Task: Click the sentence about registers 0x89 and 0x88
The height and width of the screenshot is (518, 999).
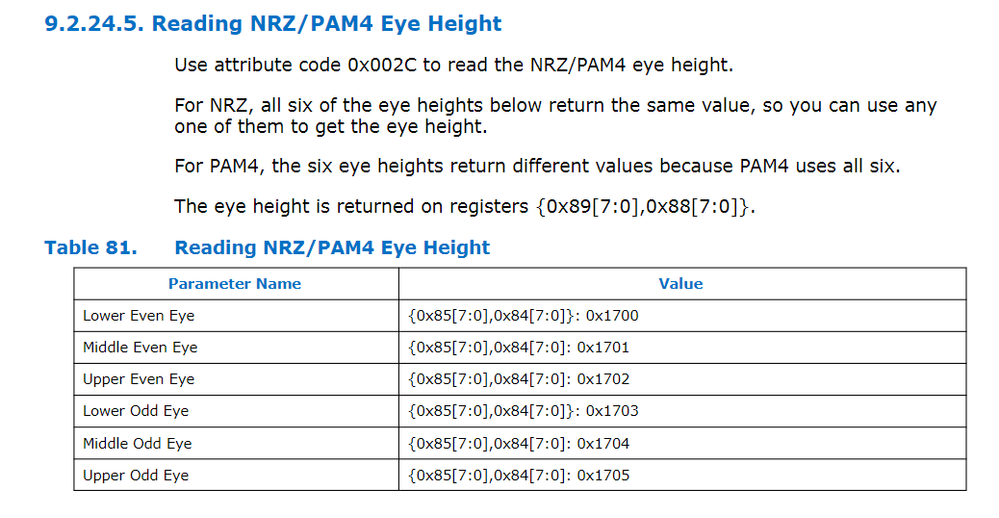Action: (x=462, y=206)
